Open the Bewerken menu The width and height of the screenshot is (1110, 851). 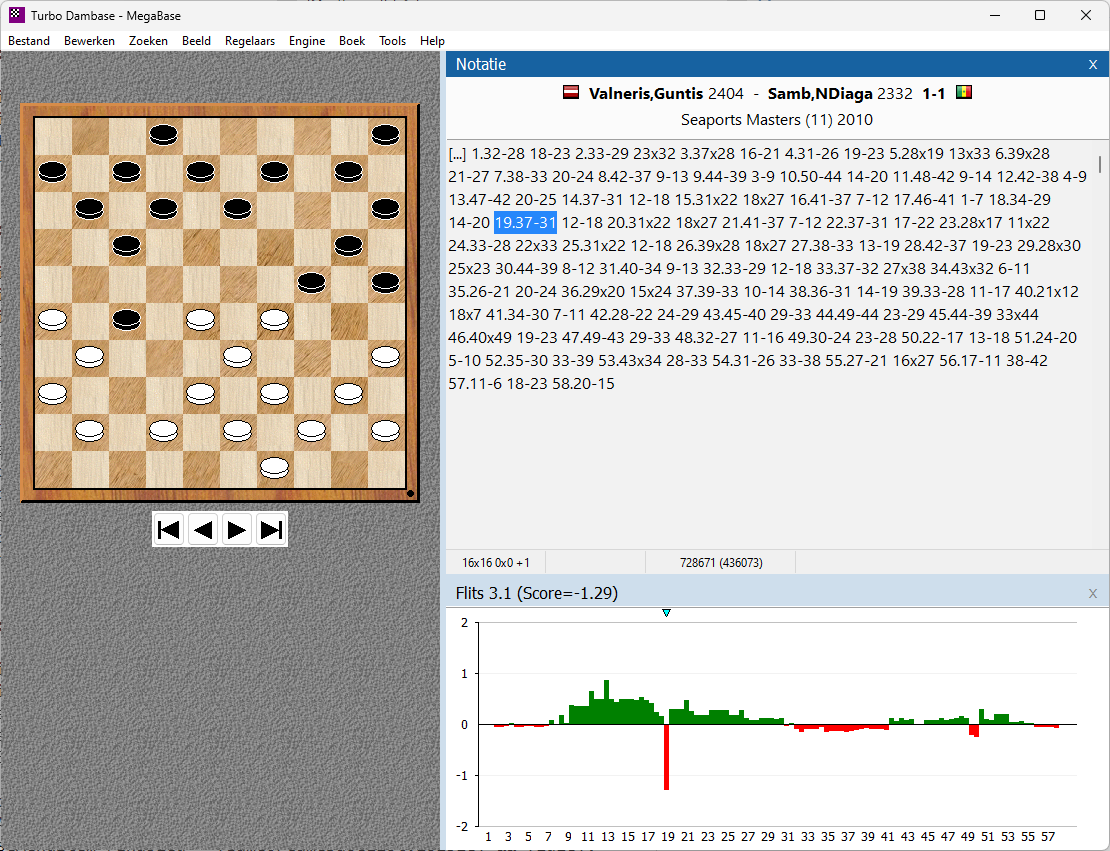(x=89, y=41)
